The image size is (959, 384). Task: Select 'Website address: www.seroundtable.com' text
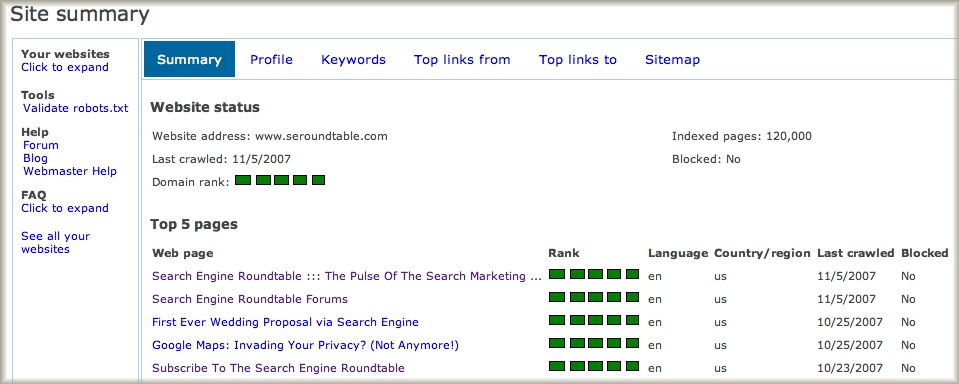coord(270,136)
